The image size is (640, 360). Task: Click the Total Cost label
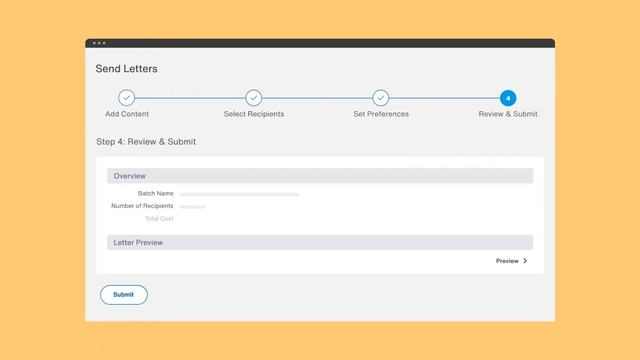159,219
